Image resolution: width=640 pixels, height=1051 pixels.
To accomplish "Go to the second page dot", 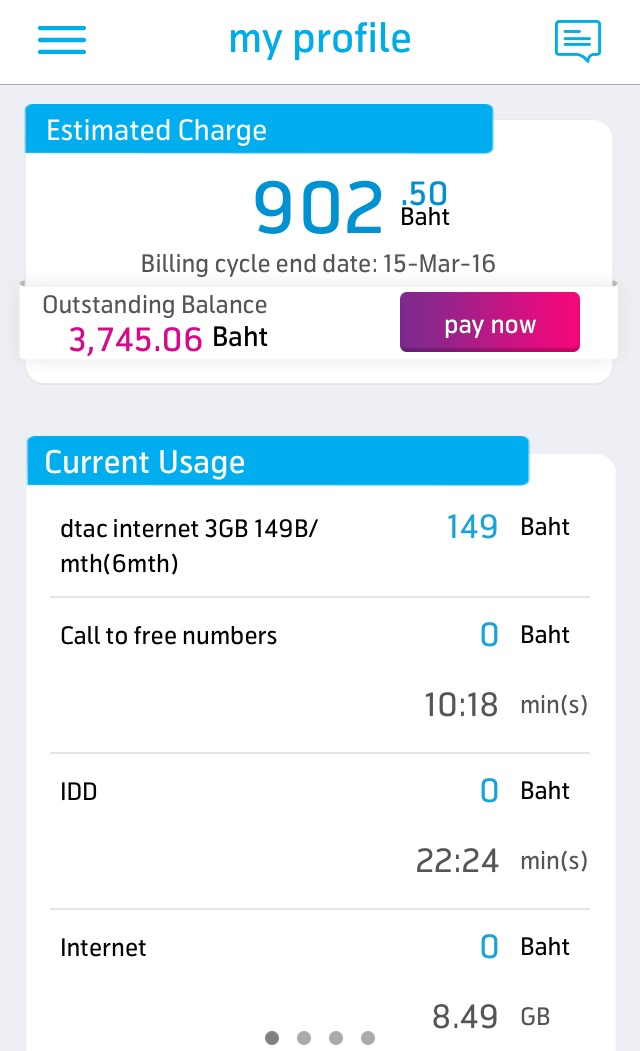I will click(304, 1038).
